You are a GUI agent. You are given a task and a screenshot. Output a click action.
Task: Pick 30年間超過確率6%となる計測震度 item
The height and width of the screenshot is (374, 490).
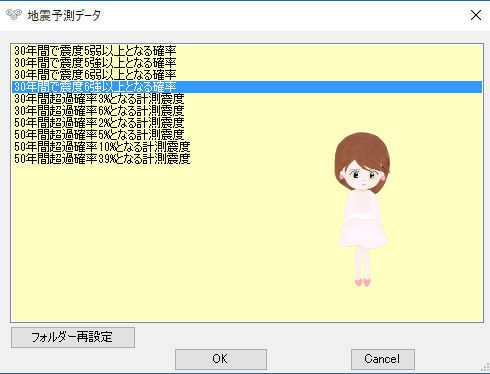pos(247,111)
